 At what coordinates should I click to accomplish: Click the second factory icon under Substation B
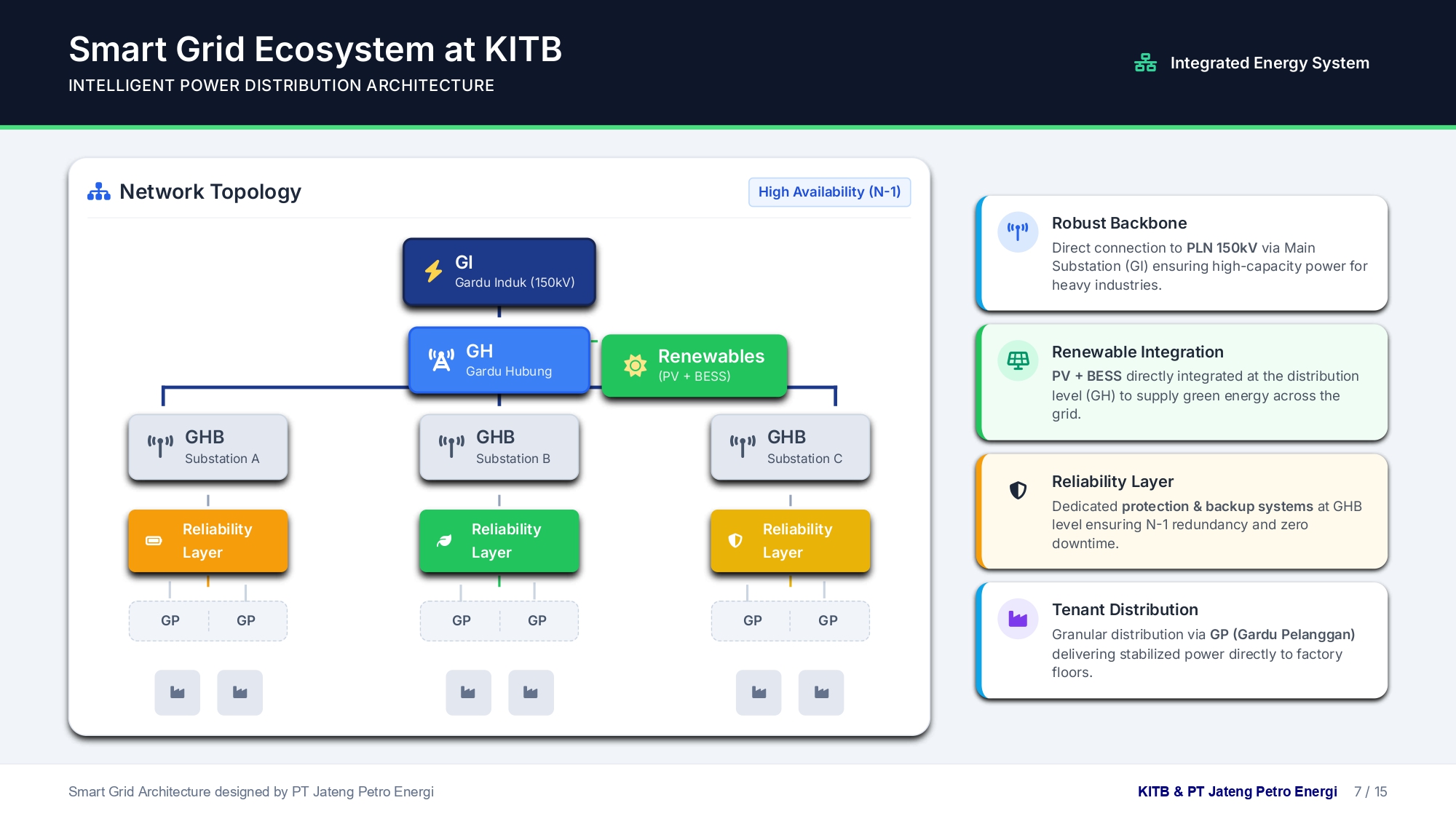pos(531,692)
